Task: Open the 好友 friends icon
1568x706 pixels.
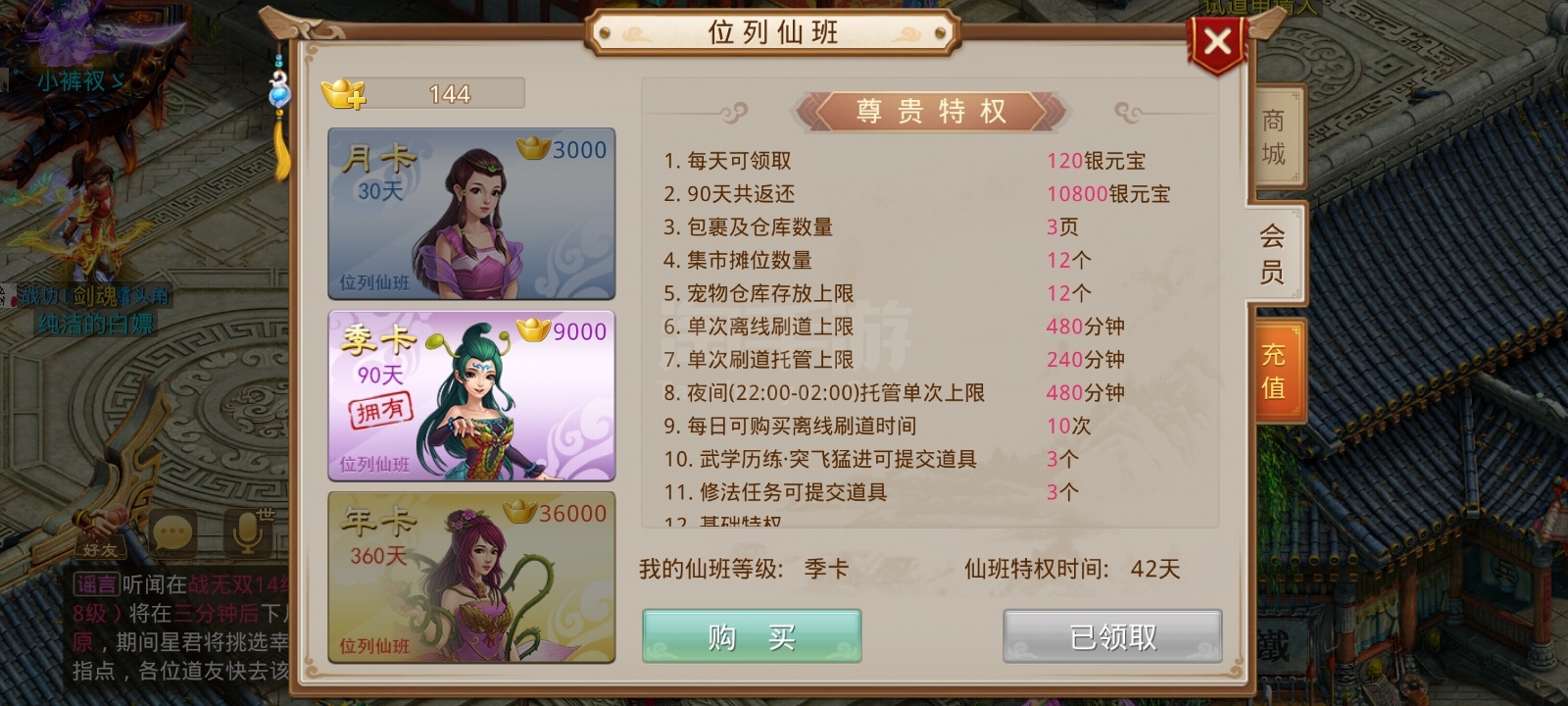Action: point(99,535)
